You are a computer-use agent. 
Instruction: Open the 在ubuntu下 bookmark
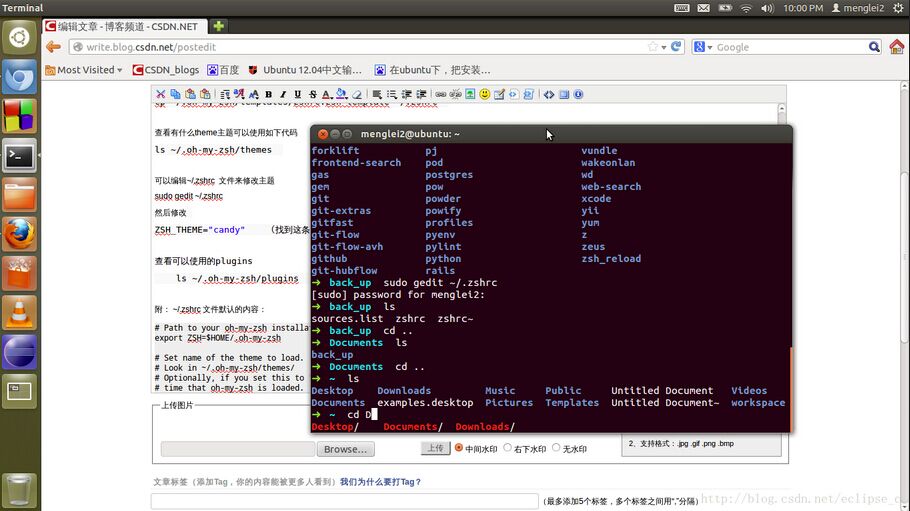pos(432,70)
